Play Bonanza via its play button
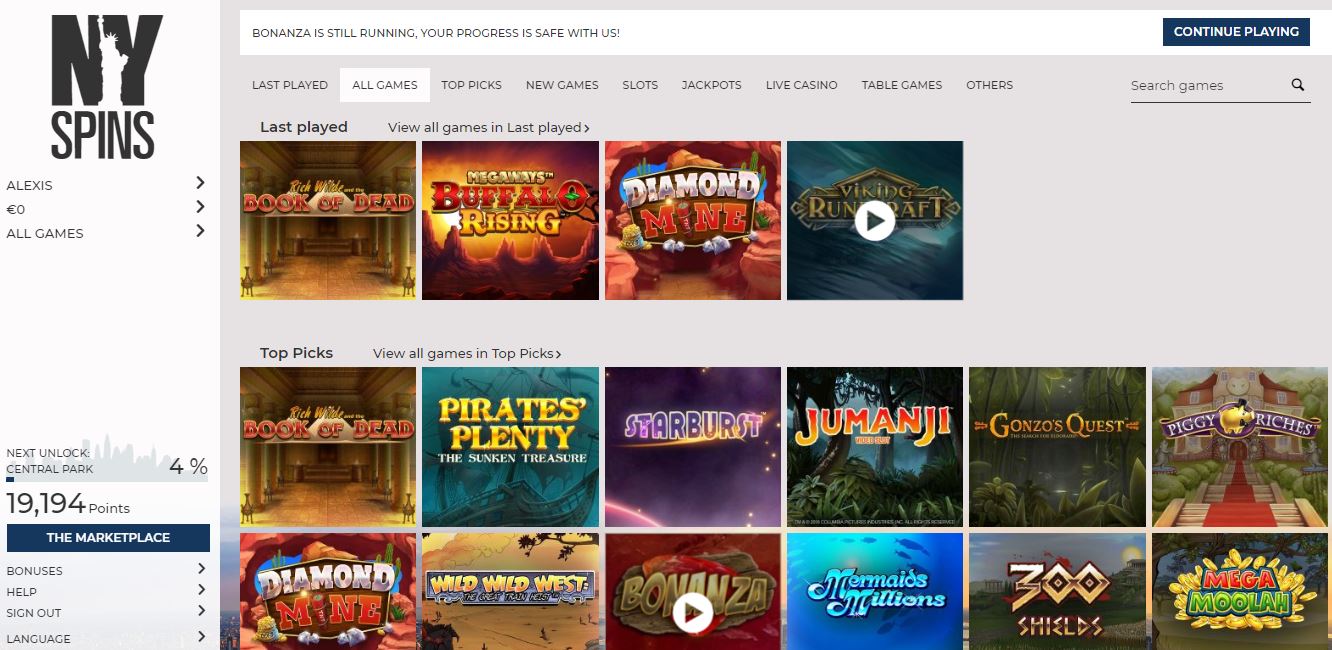Screen dimensions: 1332x650 click(692, 611)
